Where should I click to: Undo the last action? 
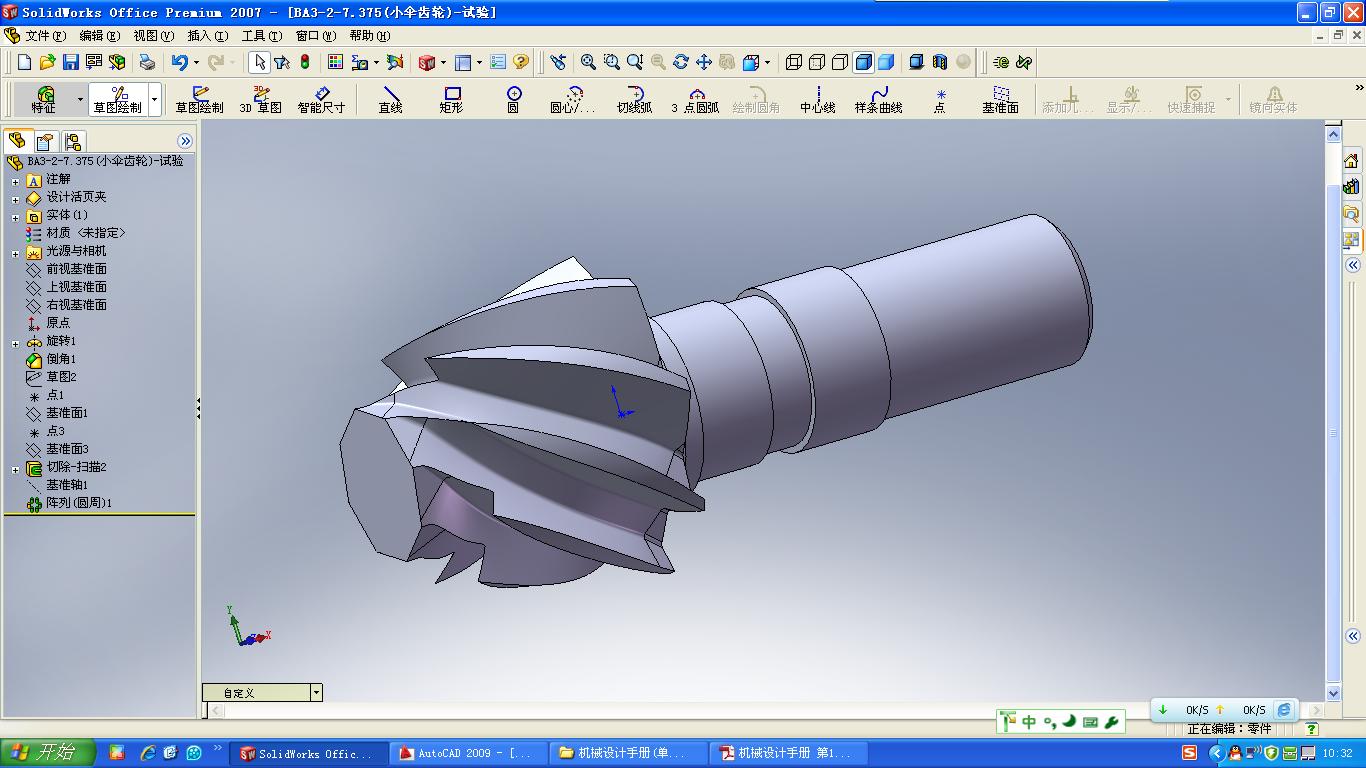[179, 62]
